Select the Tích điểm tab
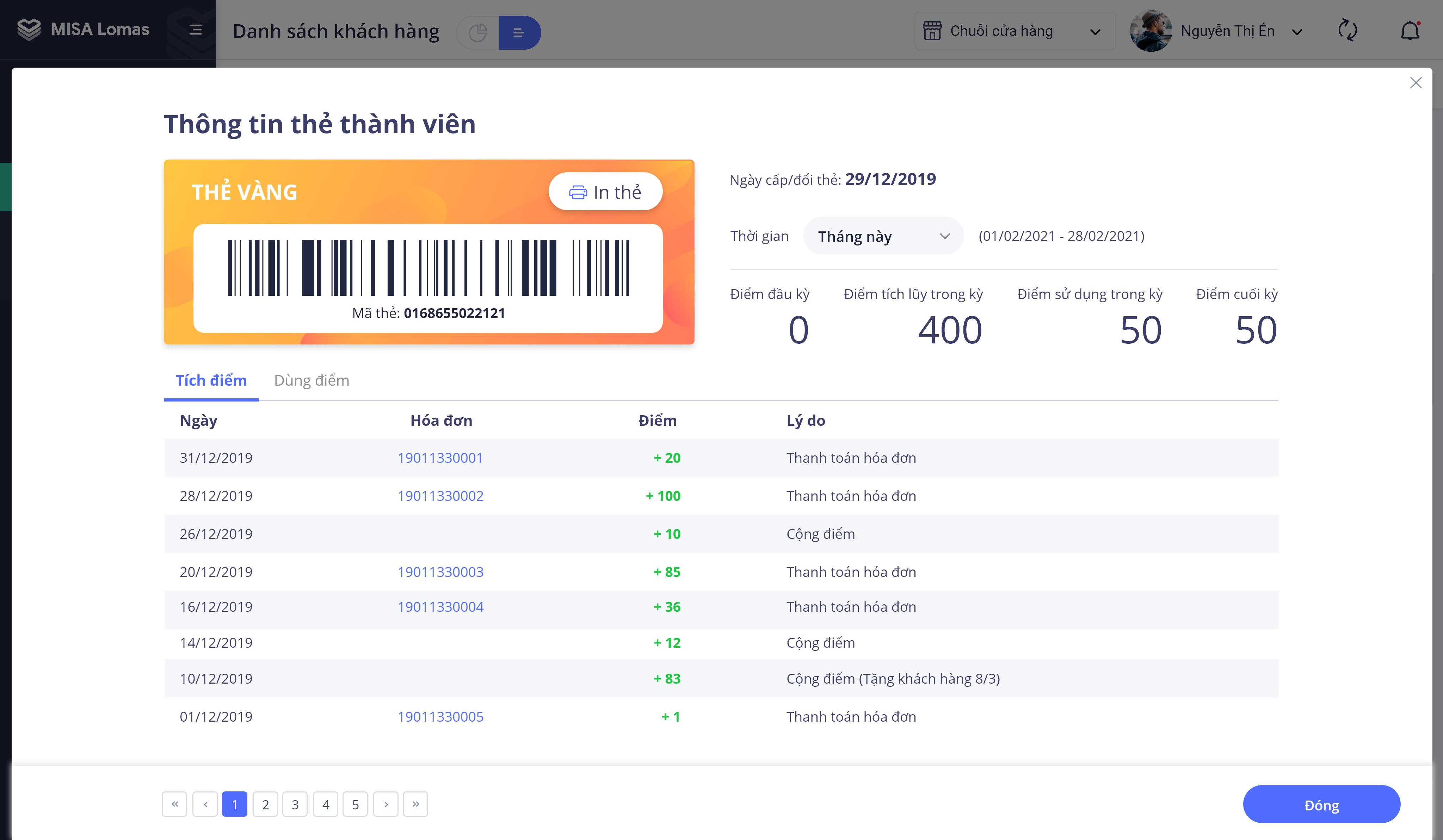Image resolution: width=1443 pixels, height=840 pixels. (x=211, y=380)
